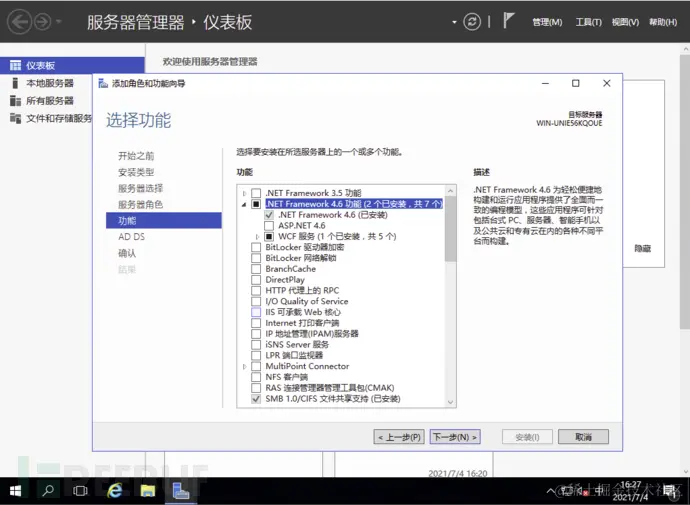Enable the ASP.NET 4.6 checkbox
This screenshot has width=690, height=505.
click(269, 226)
